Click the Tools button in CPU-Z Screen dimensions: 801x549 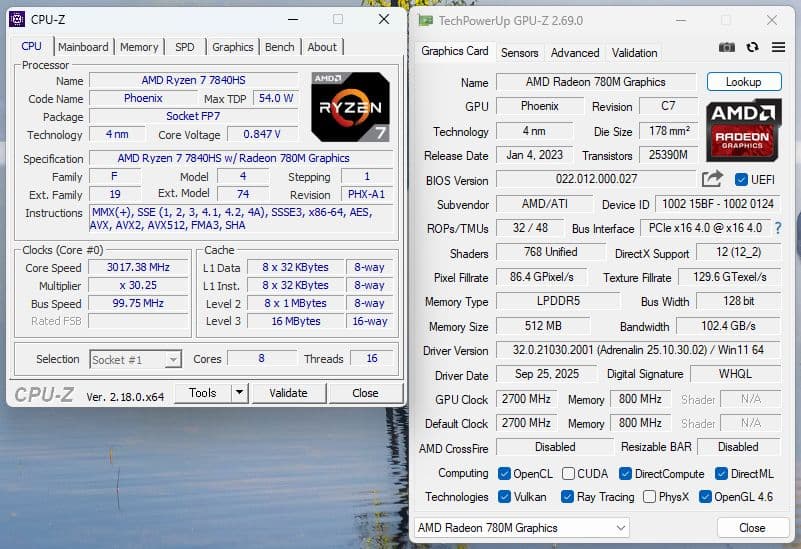click(203, 393)
